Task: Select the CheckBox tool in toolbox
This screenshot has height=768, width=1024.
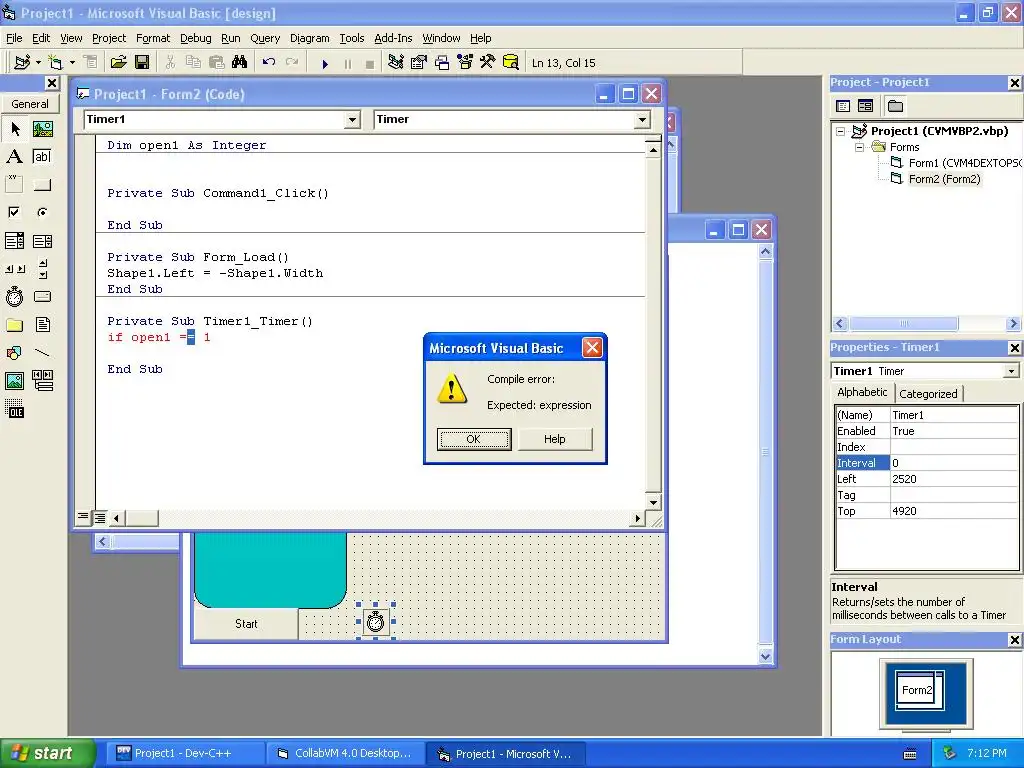Action: click(x=14, y=213)
